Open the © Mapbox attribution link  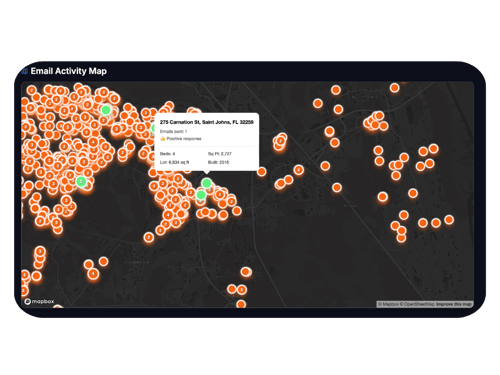[388, 304]
